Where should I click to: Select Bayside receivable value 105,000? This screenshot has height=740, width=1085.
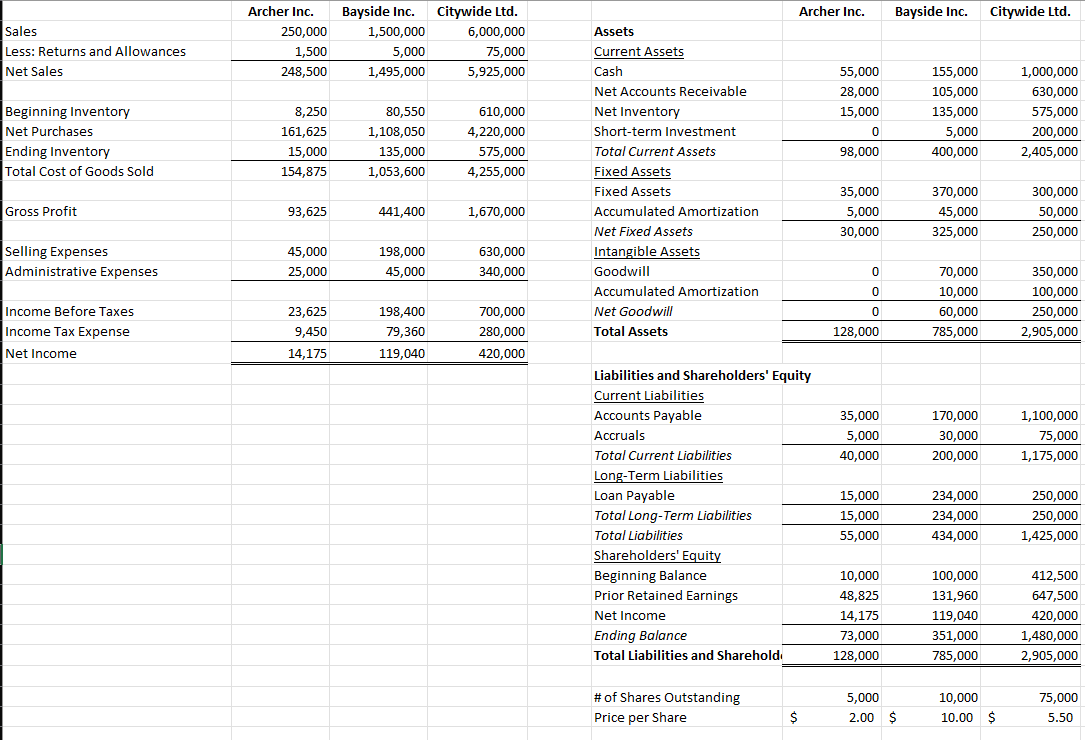click(x=955, y=91)
